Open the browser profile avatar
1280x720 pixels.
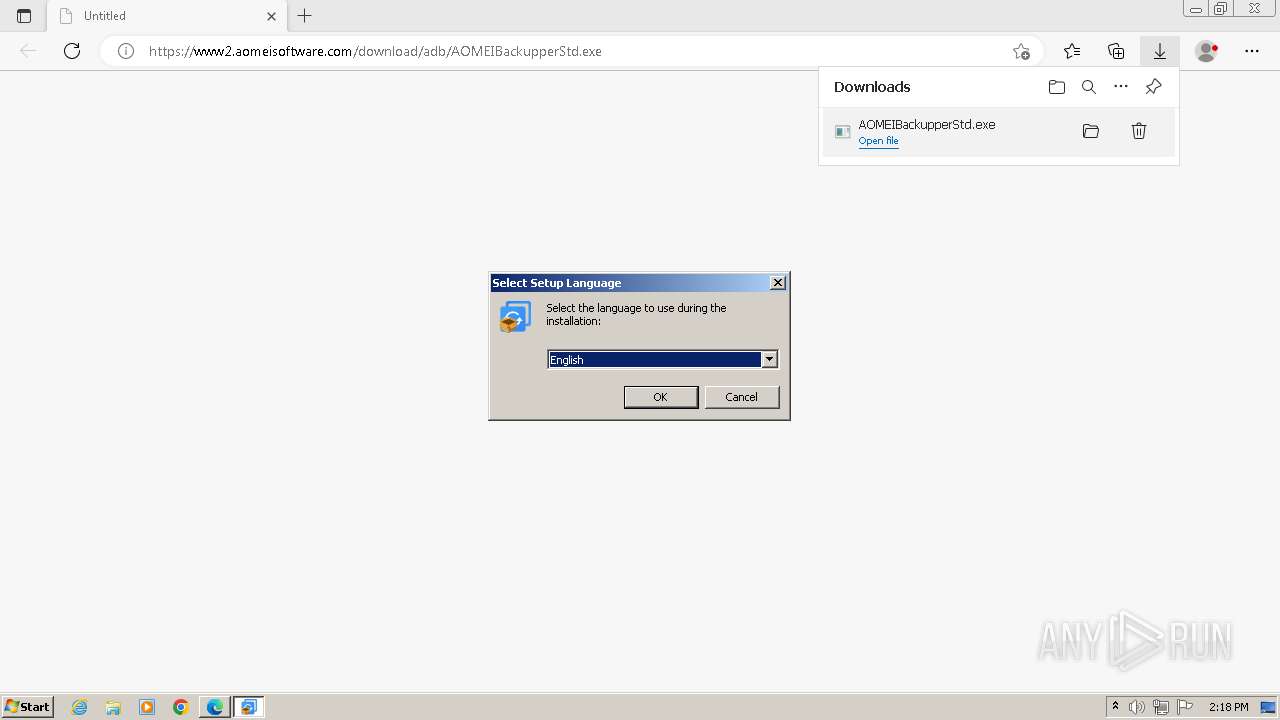point(1206,51)
